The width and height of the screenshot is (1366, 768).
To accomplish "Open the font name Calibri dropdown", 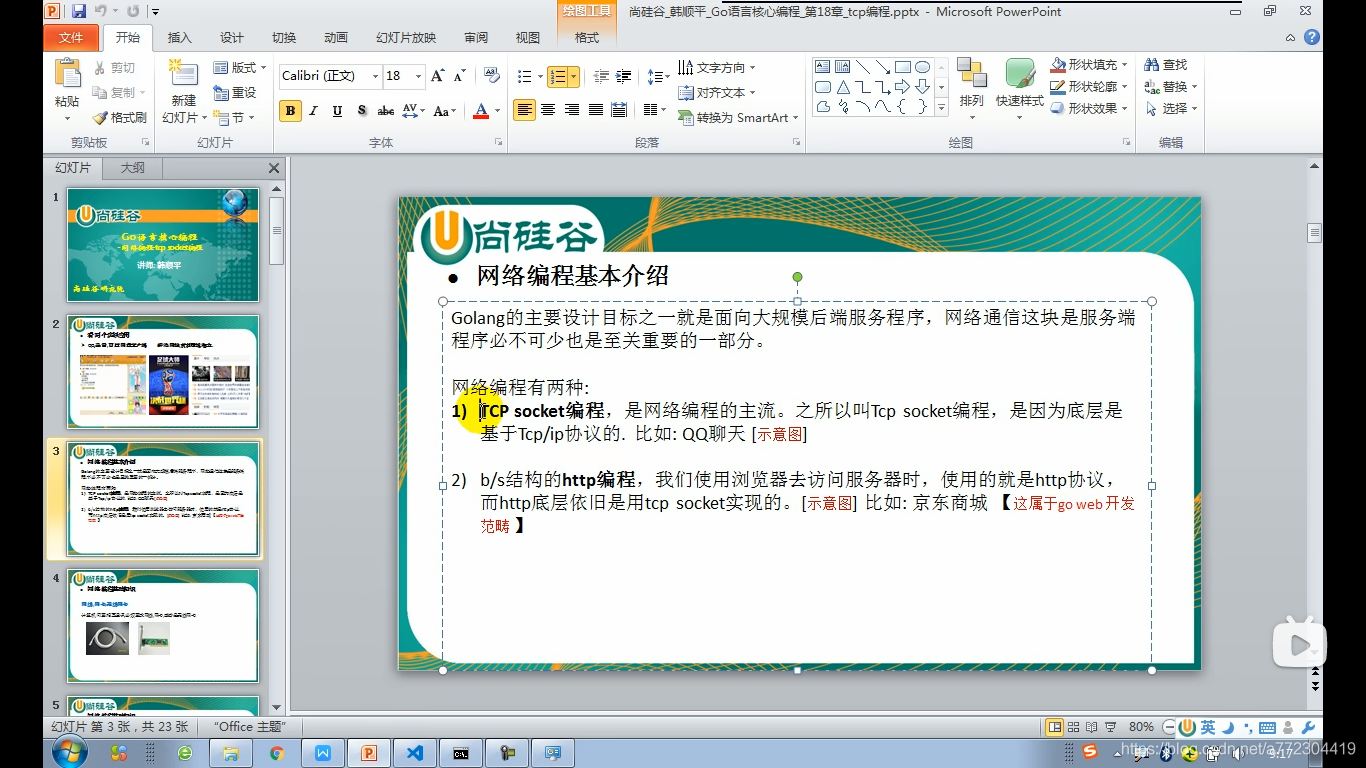I will (376, 76).
